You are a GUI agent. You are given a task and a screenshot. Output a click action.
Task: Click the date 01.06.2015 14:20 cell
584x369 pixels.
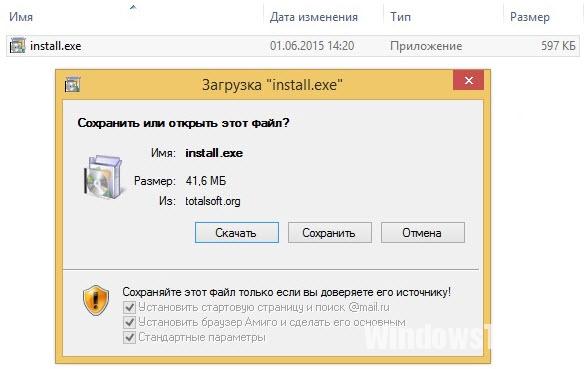click(x=312, y=46)
